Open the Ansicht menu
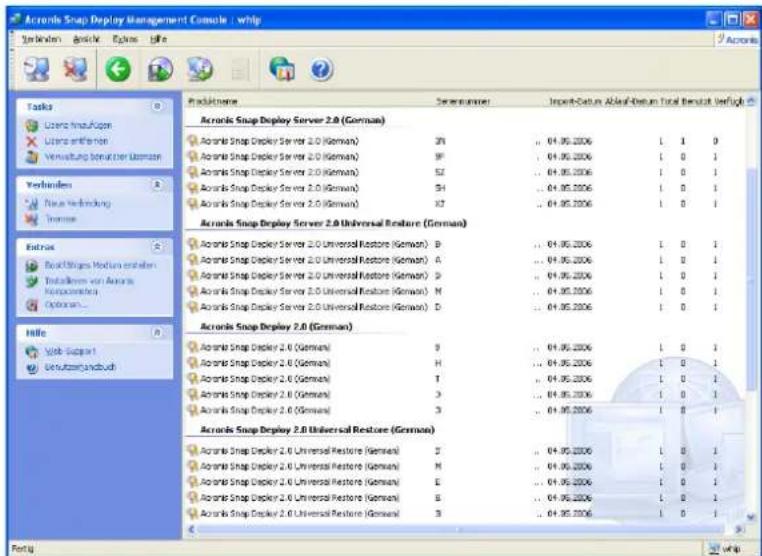762x556 pixels. click(87, 39)
